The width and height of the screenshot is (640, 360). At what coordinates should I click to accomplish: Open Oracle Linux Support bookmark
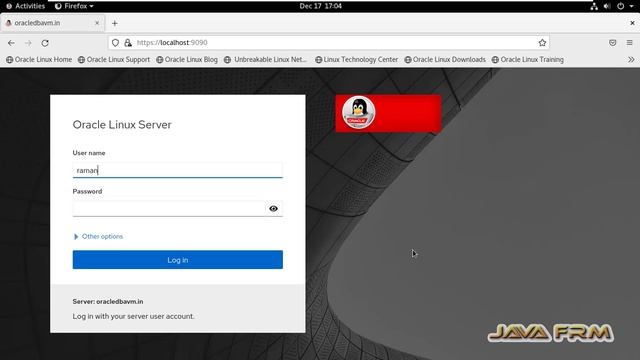tap(114, 60)
